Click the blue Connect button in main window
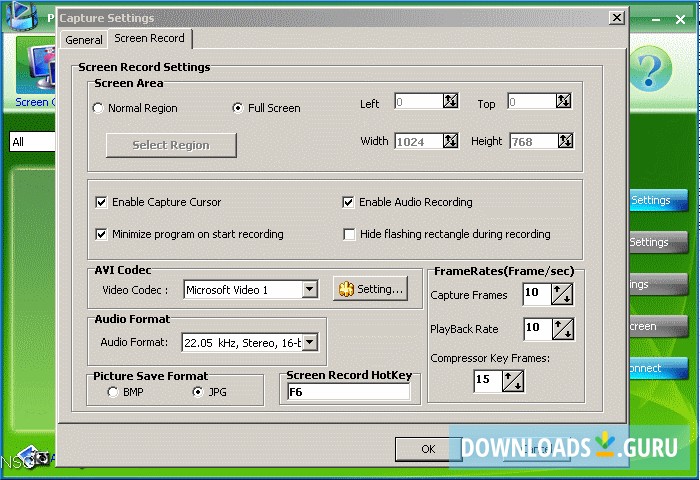This screenshot has height=480, width=700. [x=657, y=368]
